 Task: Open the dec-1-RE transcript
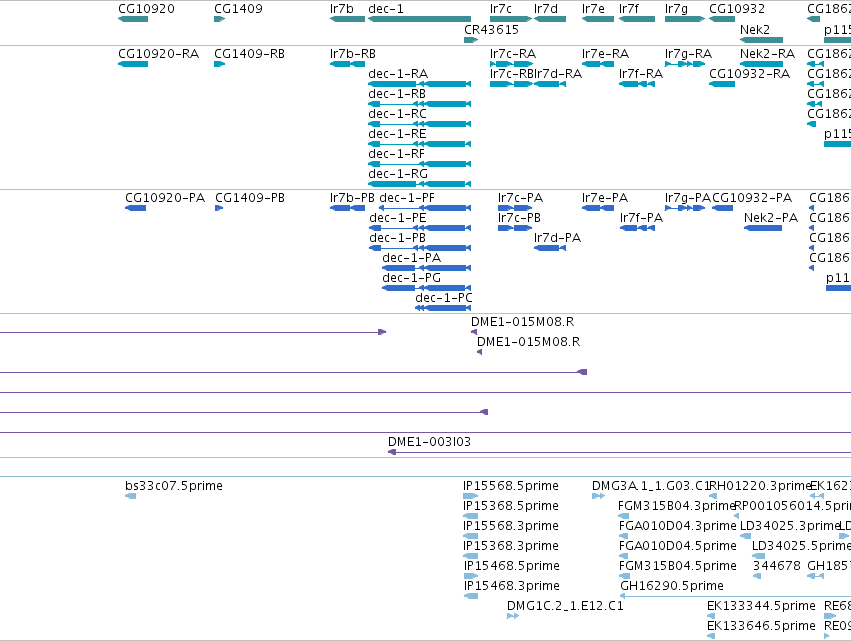click(397, 134)
